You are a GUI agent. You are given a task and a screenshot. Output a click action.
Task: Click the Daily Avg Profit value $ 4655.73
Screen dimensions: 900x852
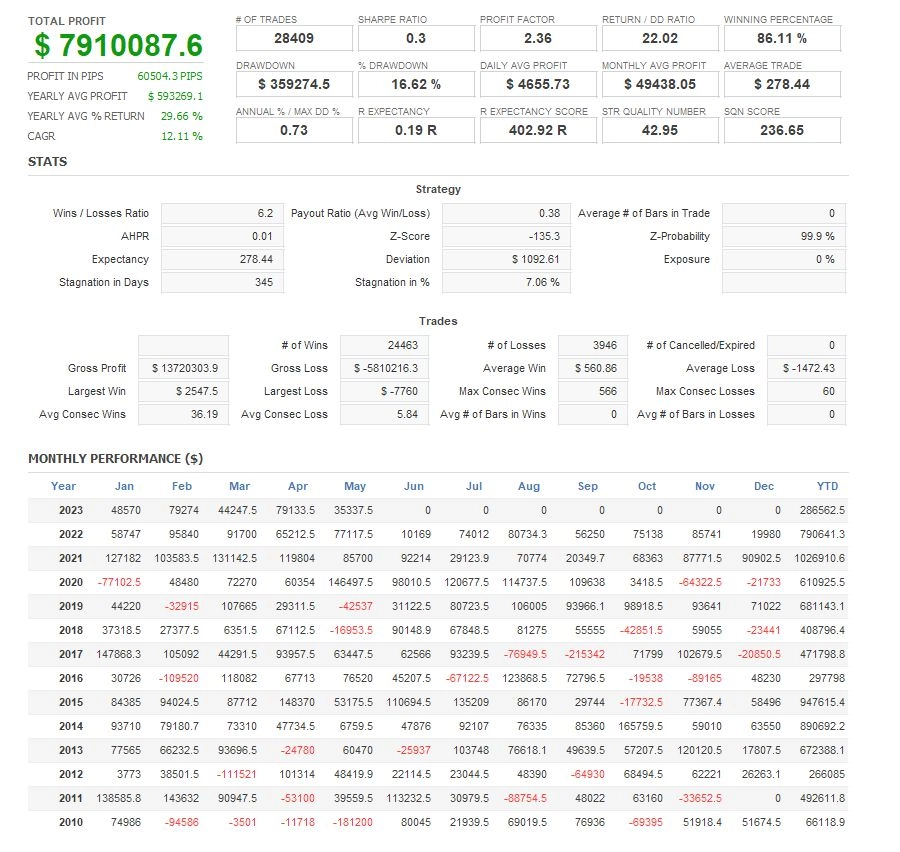point(538,84)
